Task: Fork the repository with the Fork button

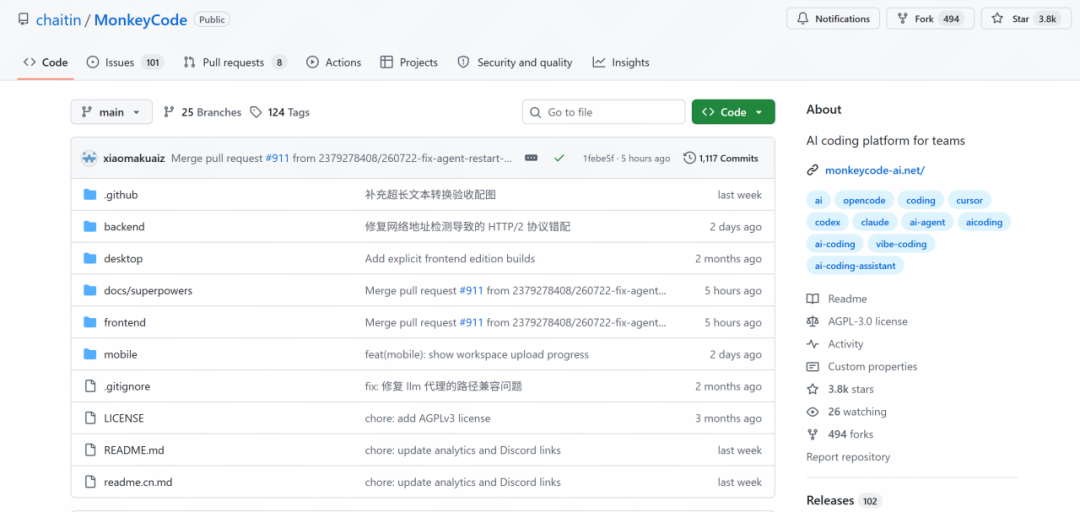Action: coord(931,19)
